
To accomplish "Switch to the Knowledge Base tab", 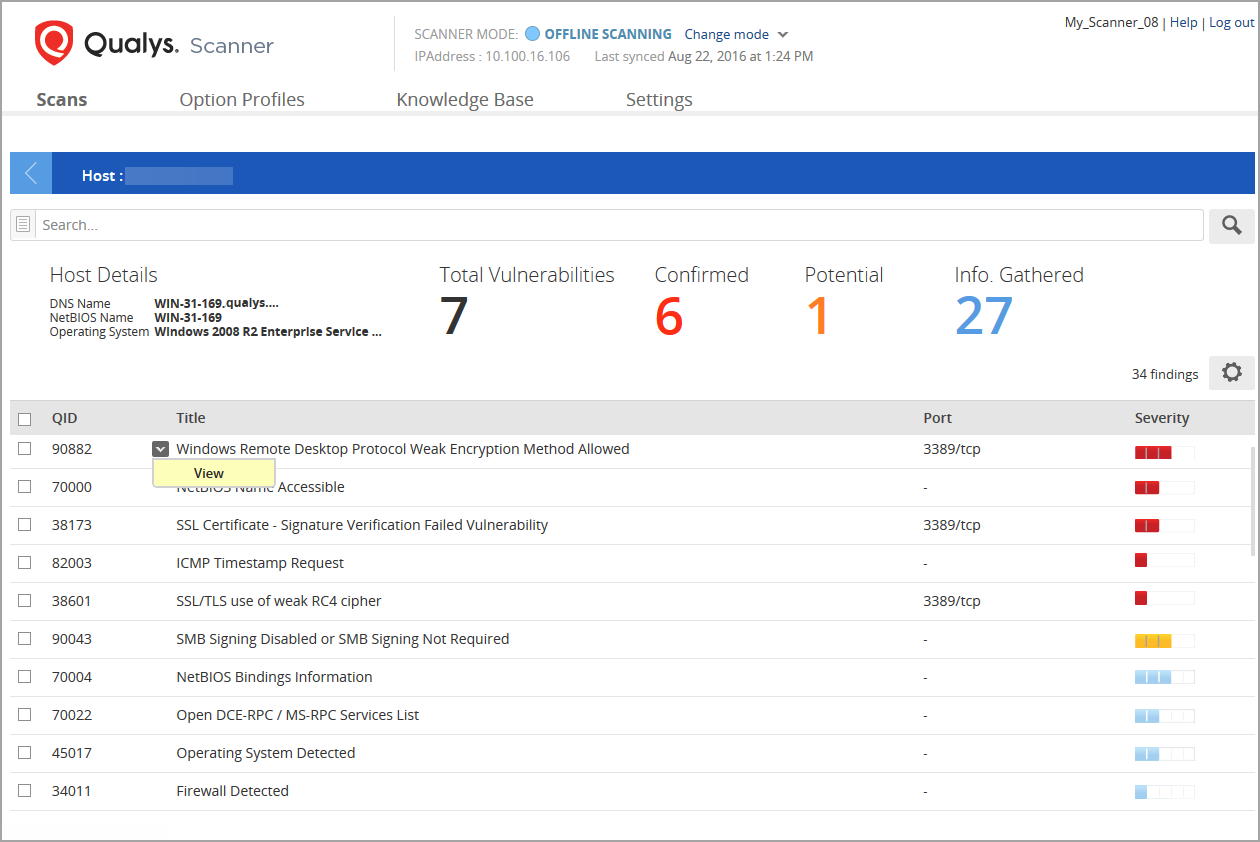I will point(465,100).
